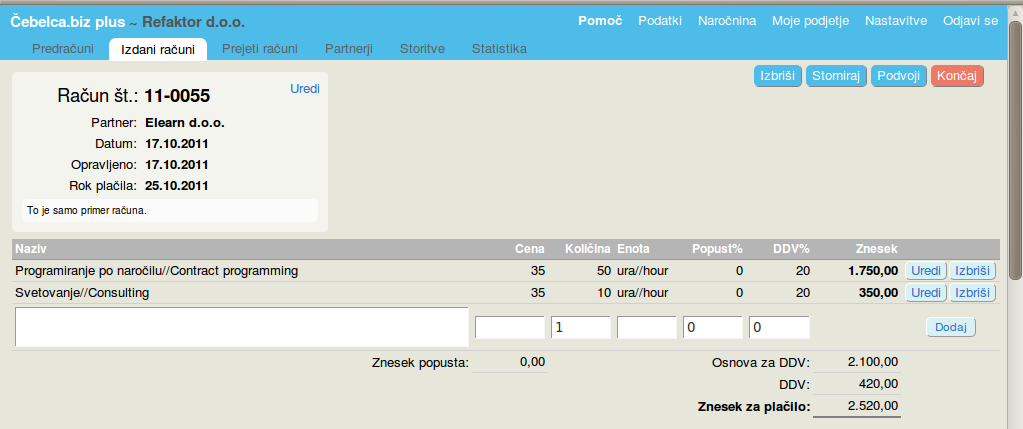Click the Pomoč help link
The width and height of the screenshot is (1023, 429).
[600, 20]
